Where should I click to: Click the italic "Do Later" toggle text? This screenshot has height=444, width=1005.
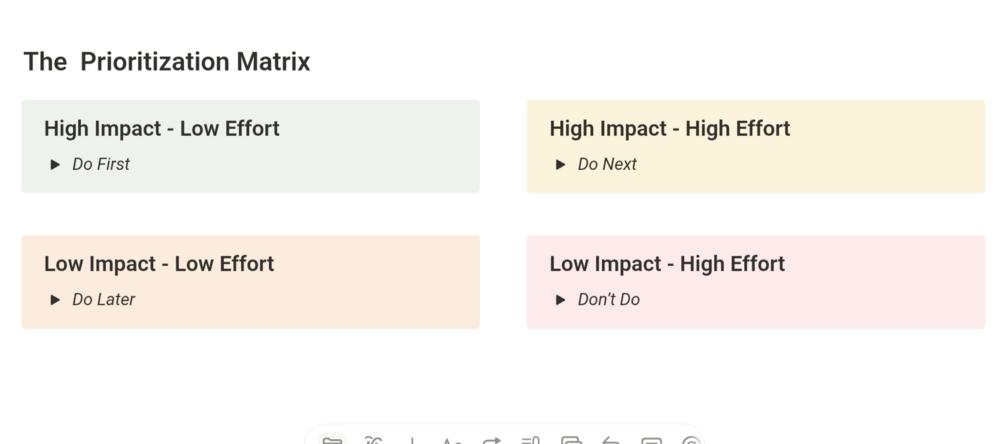pos(103,299)
